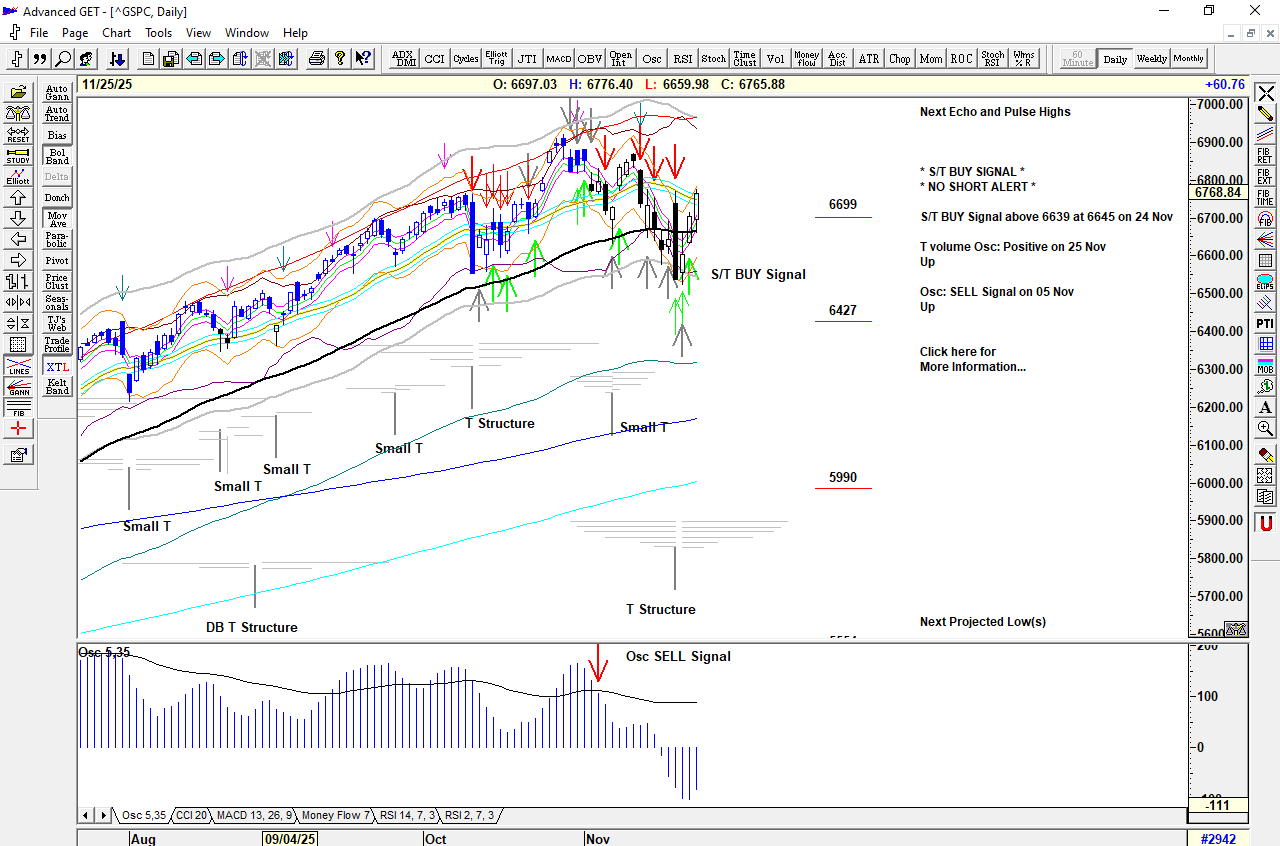1280x846 pixels.
Task: Open the Chart menu
Action: (116, 33)
